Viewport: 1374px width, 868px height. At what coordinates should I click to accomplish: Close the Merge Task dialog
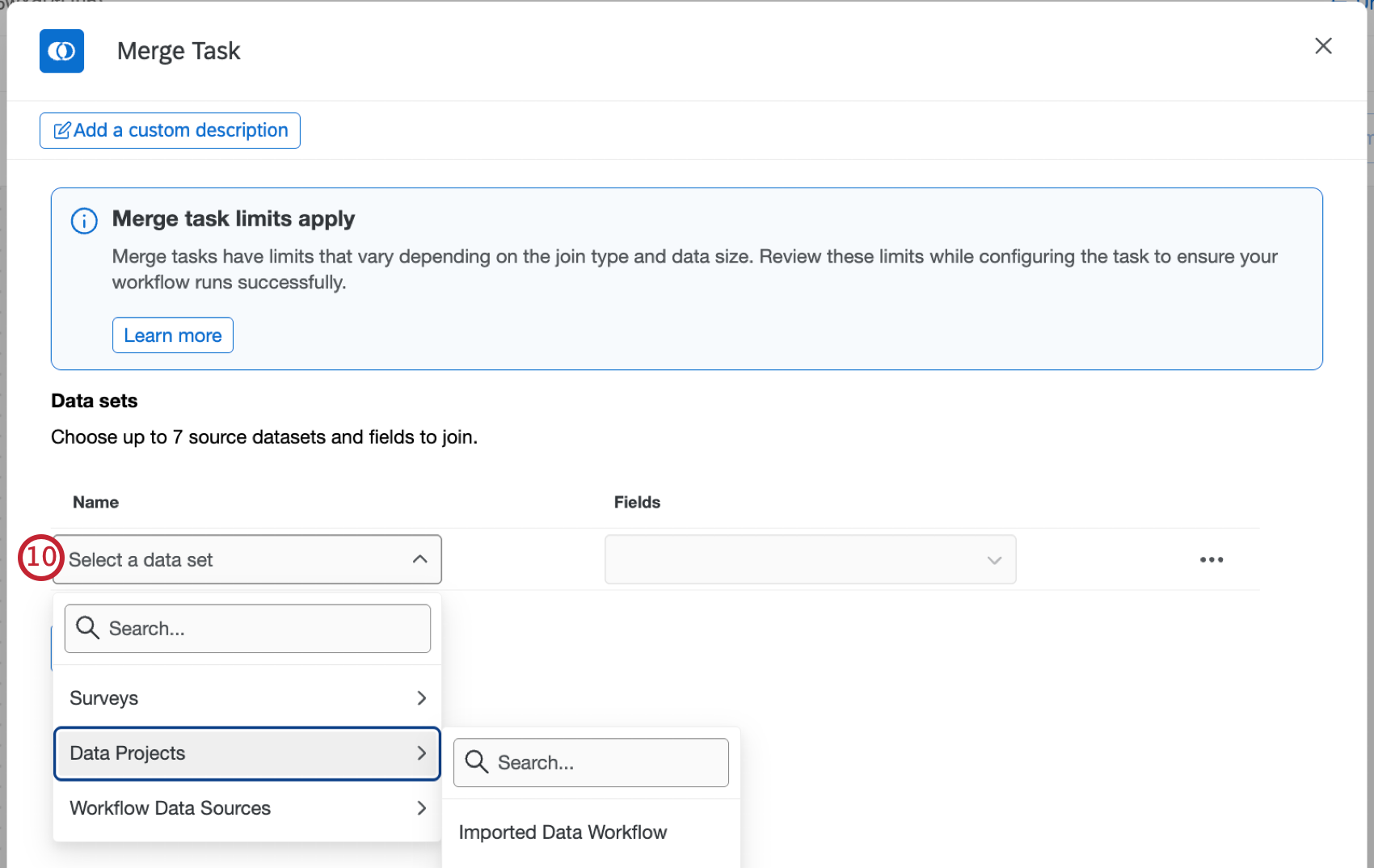click(x=1323, y=46)
